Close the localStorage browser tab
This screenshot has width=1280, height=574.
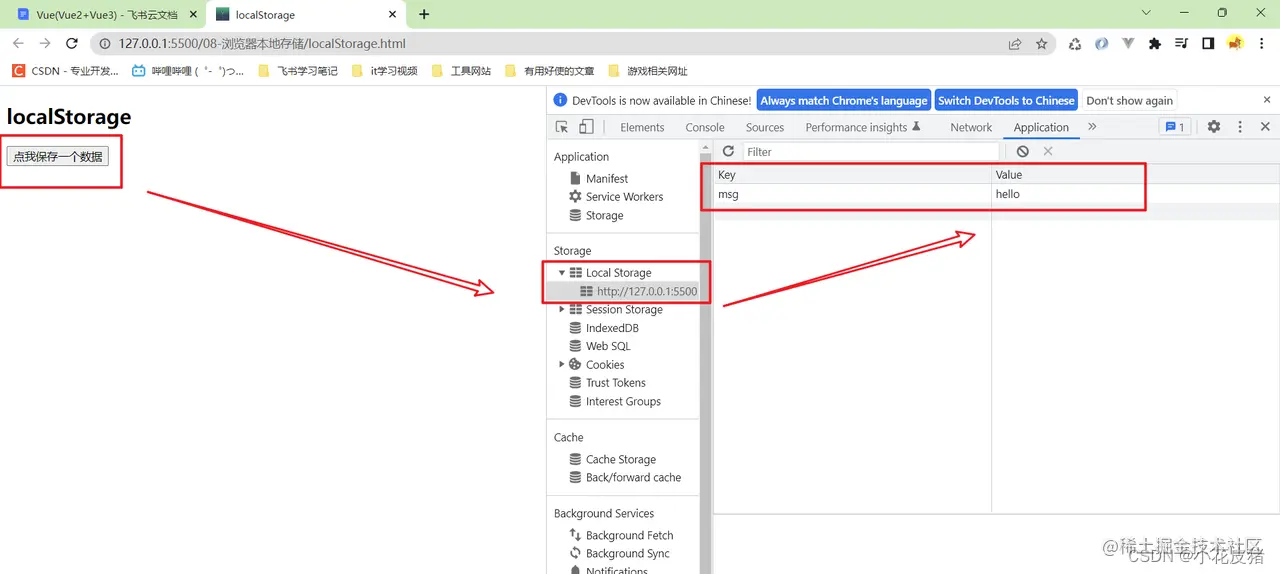393,15
